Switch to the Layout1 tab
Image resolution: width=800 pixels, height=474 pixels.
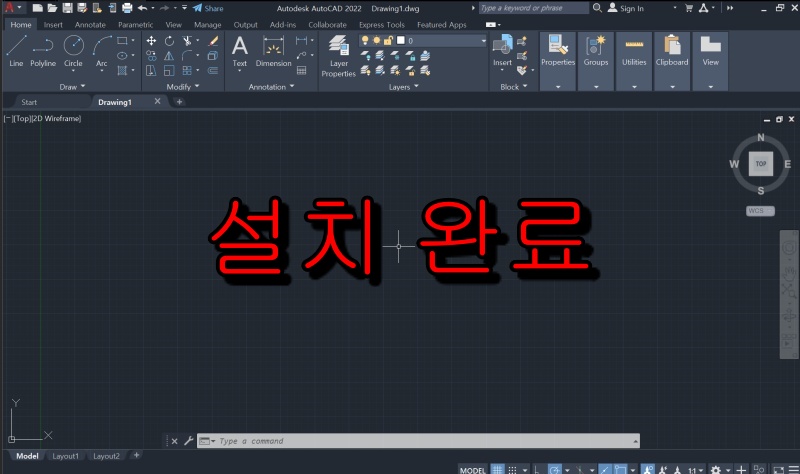tap(65, 456)
